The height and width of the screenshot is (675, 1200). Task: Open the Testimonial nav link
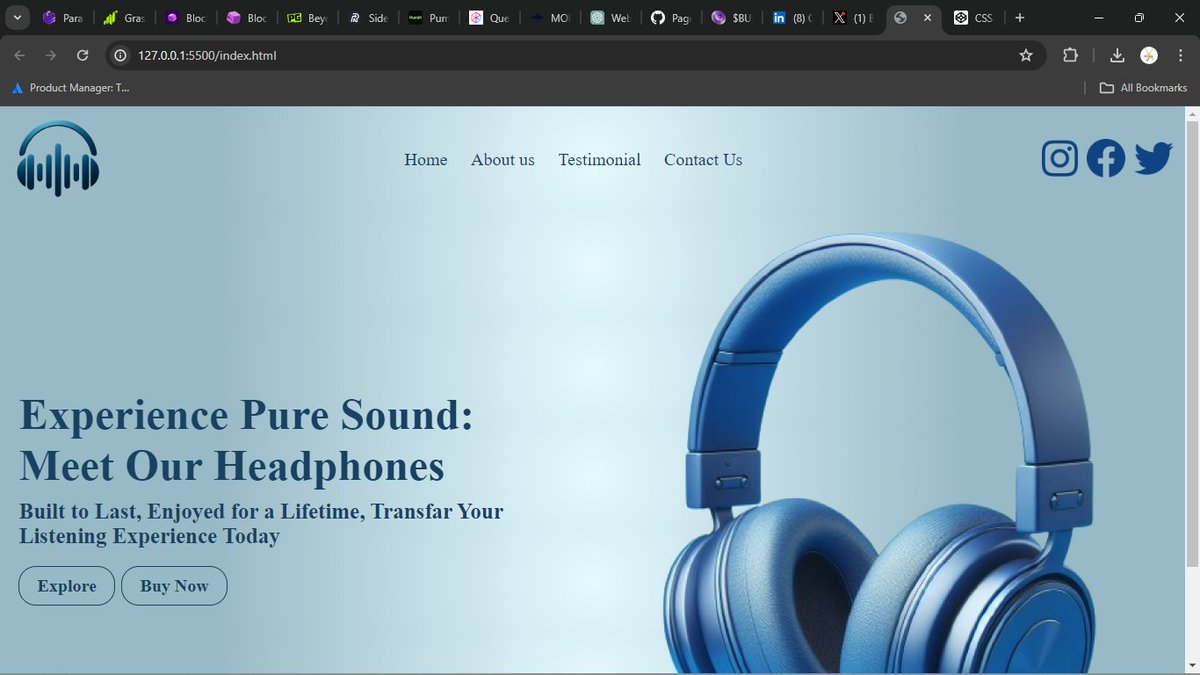pyautogui.click(x=600, y=160)
